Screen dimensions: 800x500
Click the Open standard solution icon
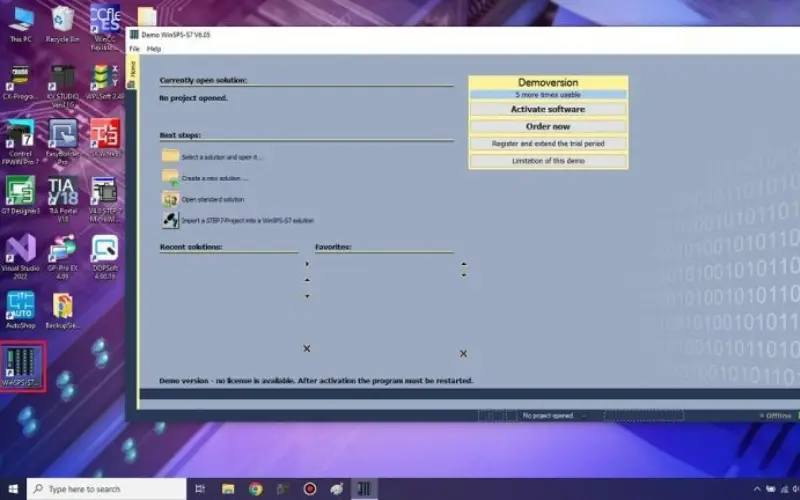170,199
